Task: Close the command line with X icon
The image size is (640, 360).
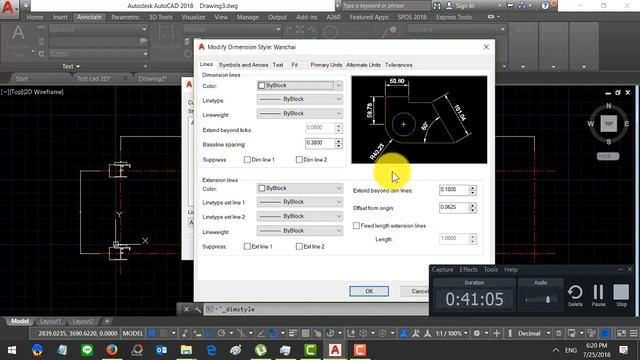Action: [x=186, y=309]
